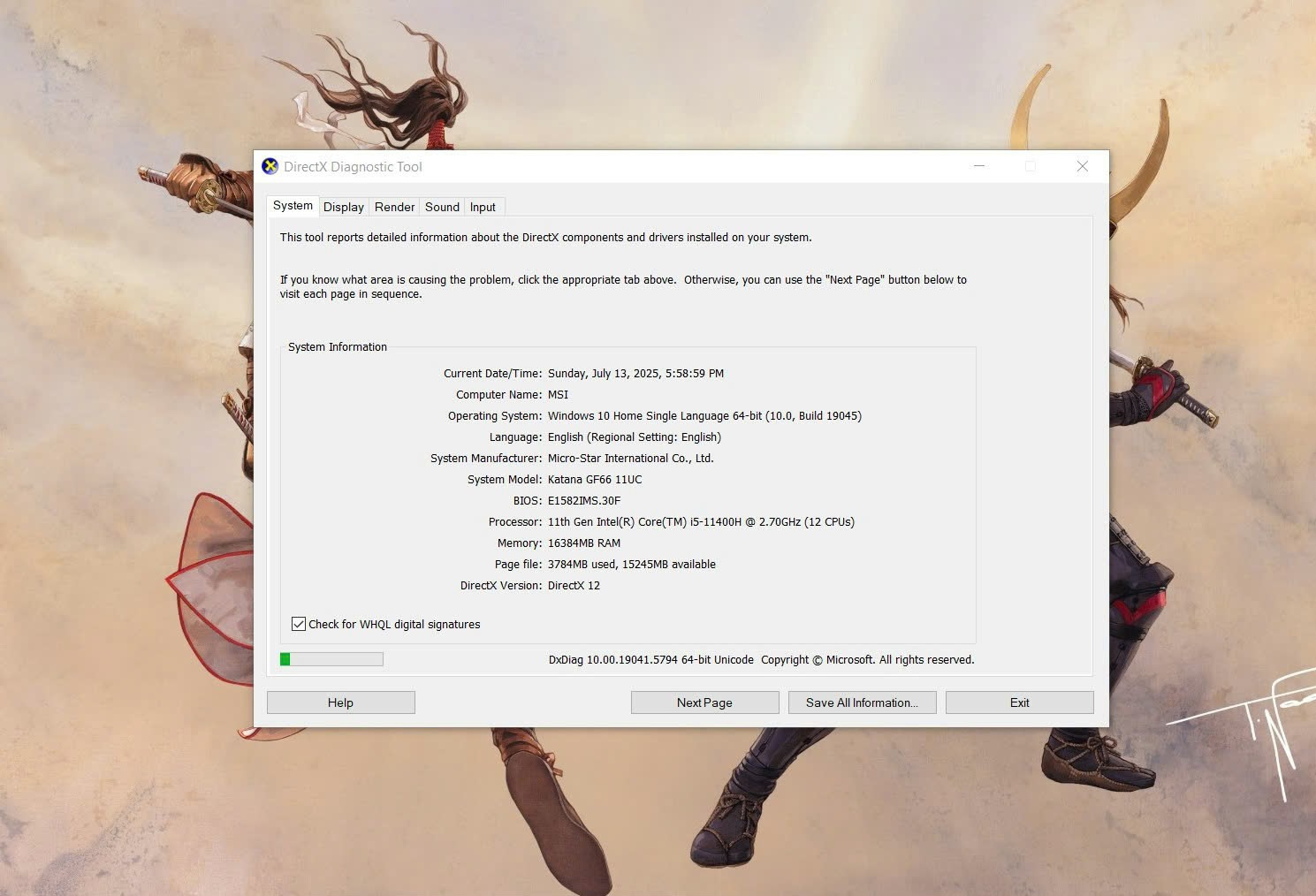The height and width of the screenshot is (896, 1316).
Task: Click the System Model value Katana GF66
Action: coord(595,480)
